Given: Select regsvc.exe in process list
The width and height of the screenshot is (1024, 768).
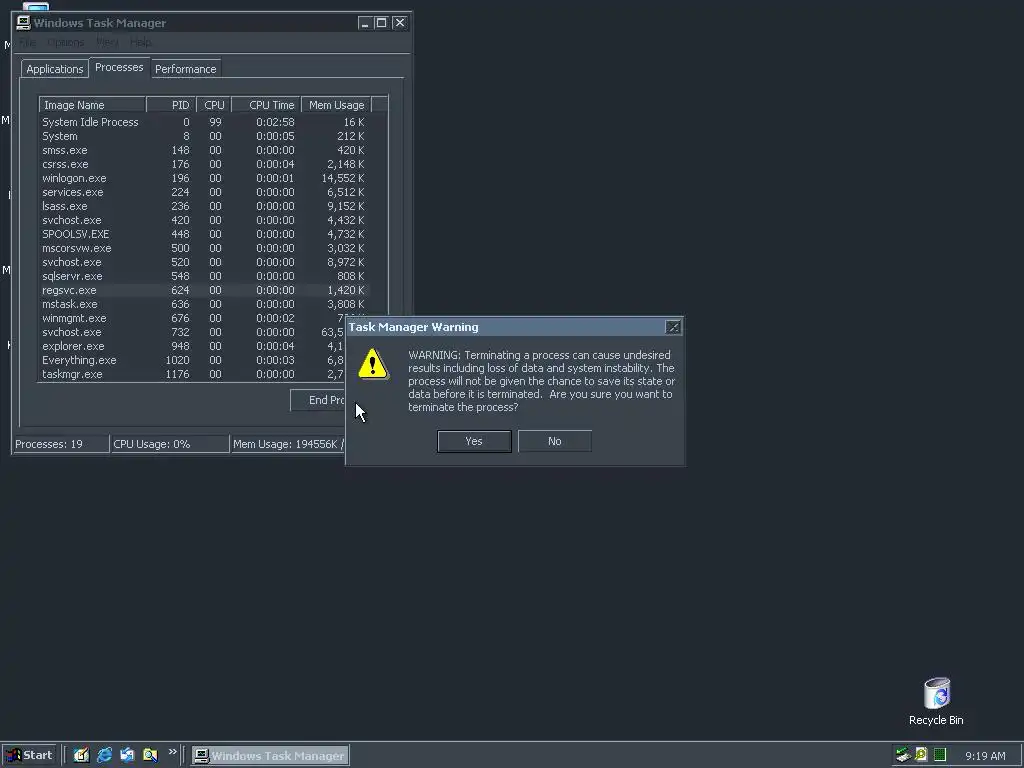Looking at the screenshot, I should 204,291.
